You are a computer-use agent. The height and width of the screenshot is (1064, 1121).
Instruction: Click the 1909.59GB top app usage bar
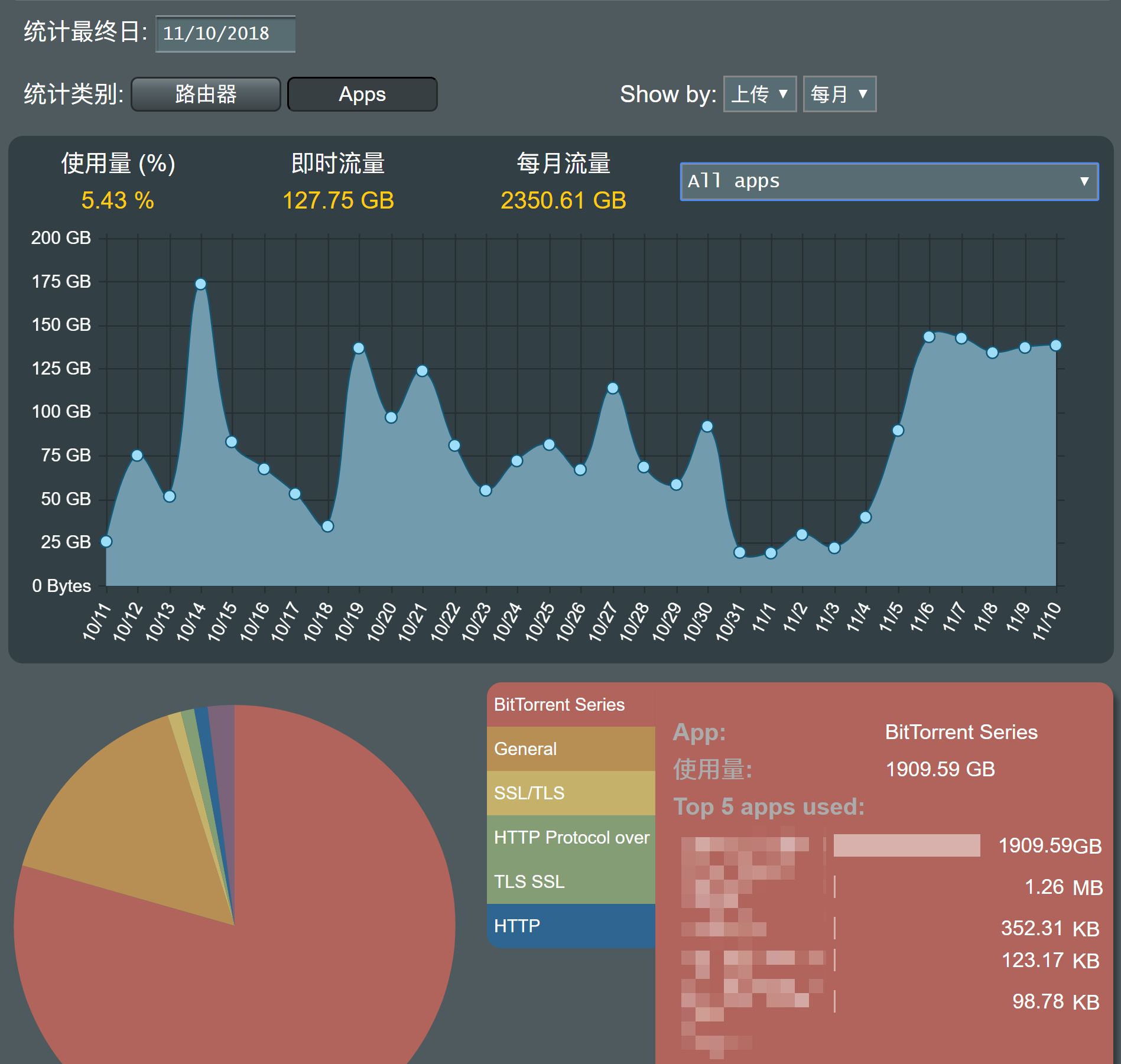906,845
